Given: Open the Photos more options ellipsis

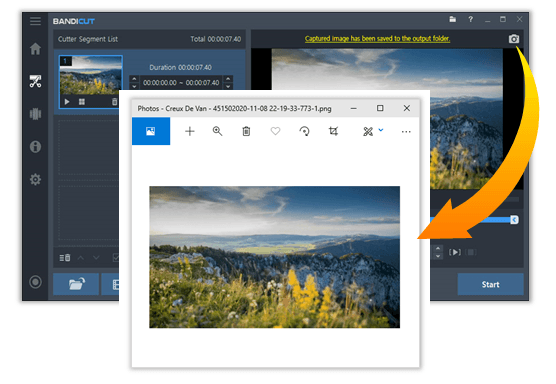Looking at the screenshot, I should [x=406, y=132].
